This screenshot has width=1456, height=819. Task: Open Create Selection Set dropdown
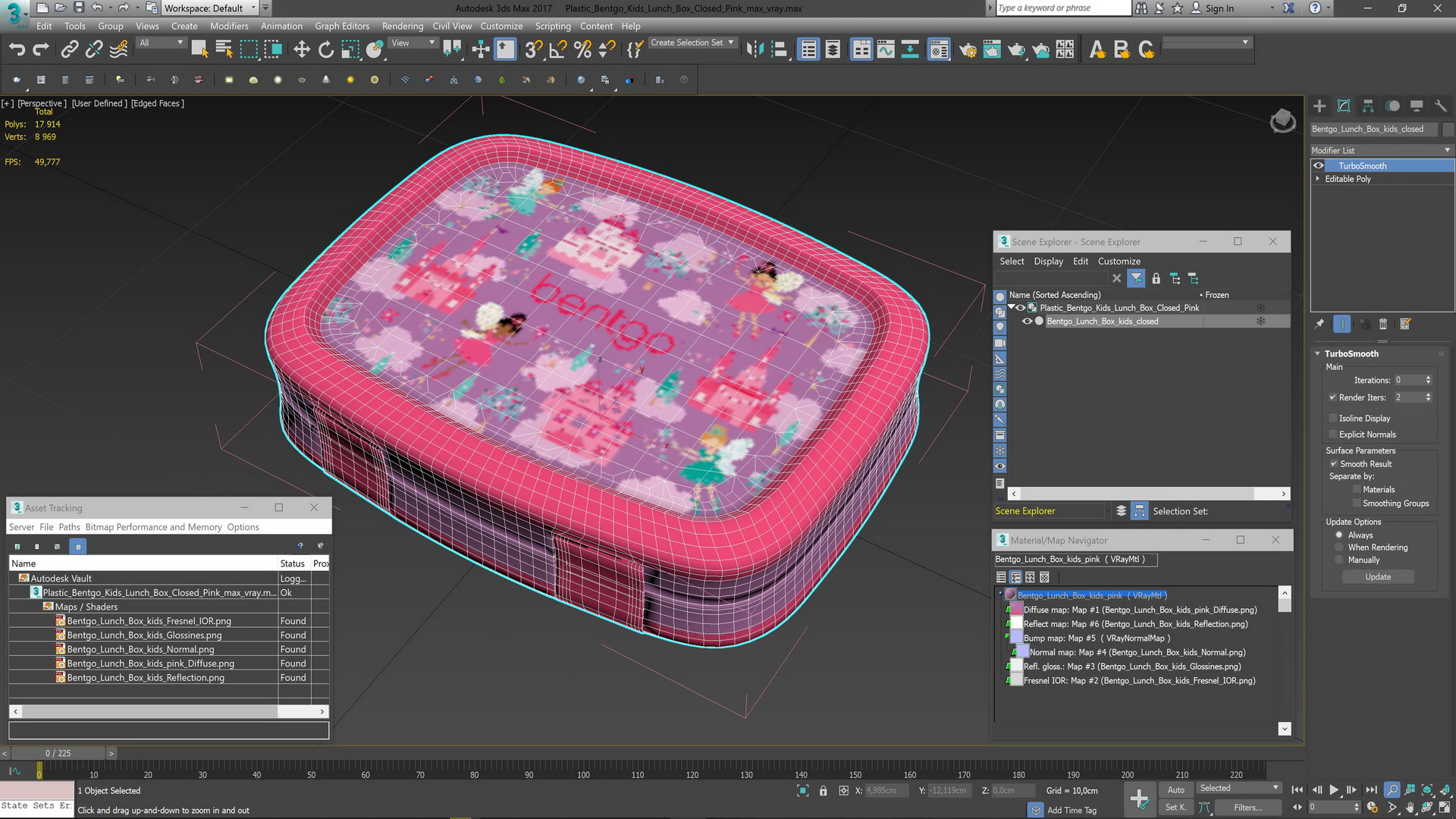692,43
